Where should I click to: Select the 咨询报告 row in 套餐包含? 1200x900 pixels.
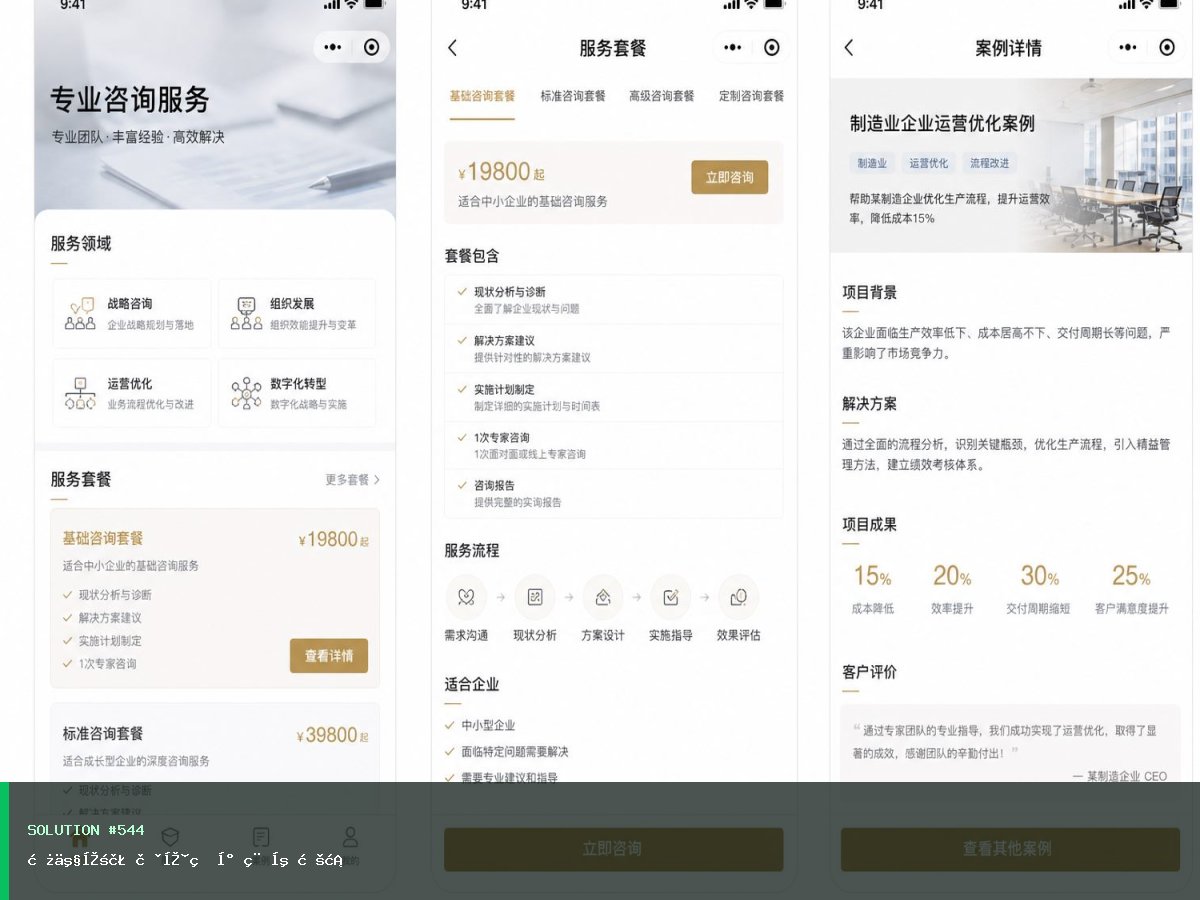click(x=614, y=493)
